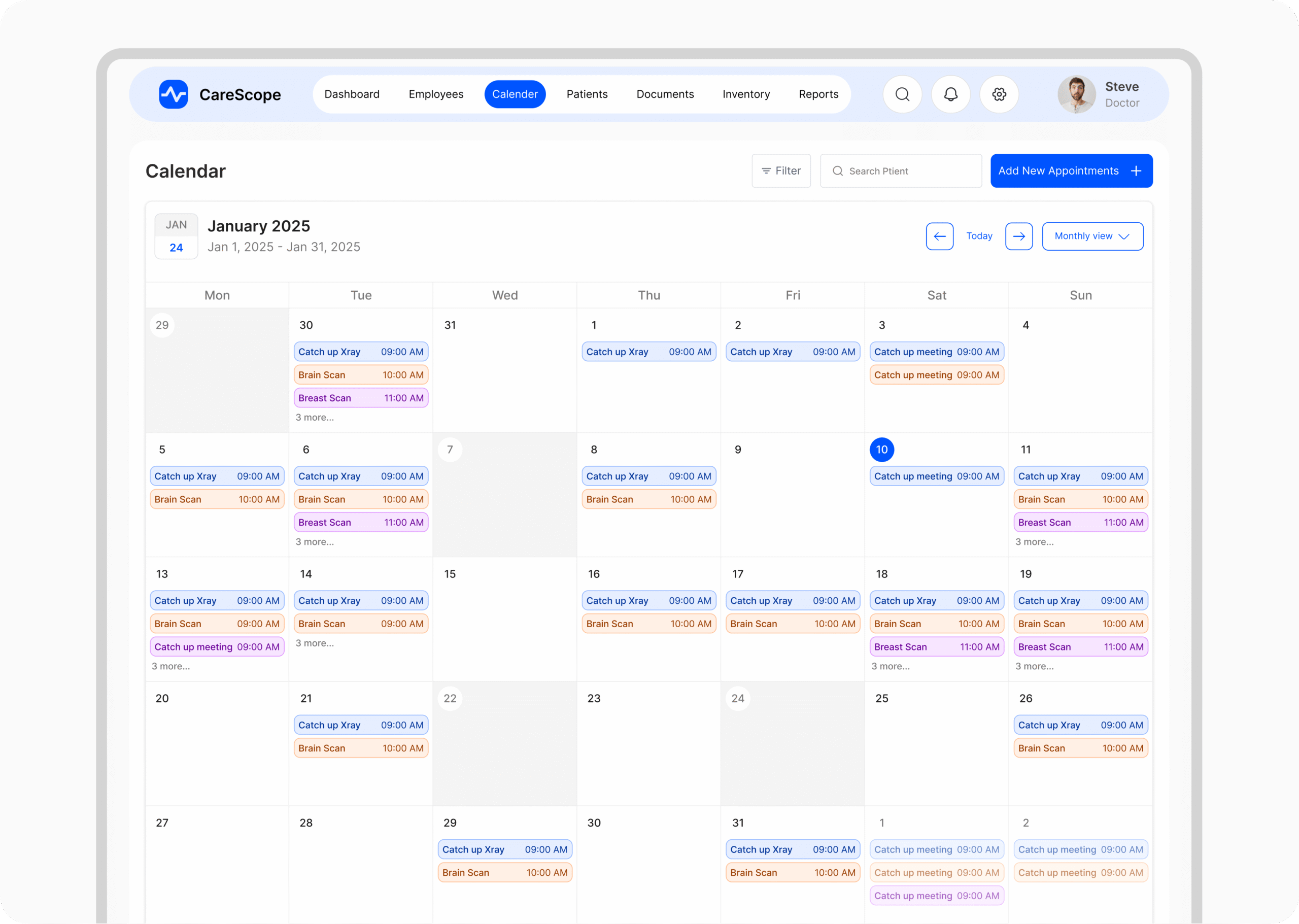Open the Inventory tab
1299x924 pixels.
746,94
